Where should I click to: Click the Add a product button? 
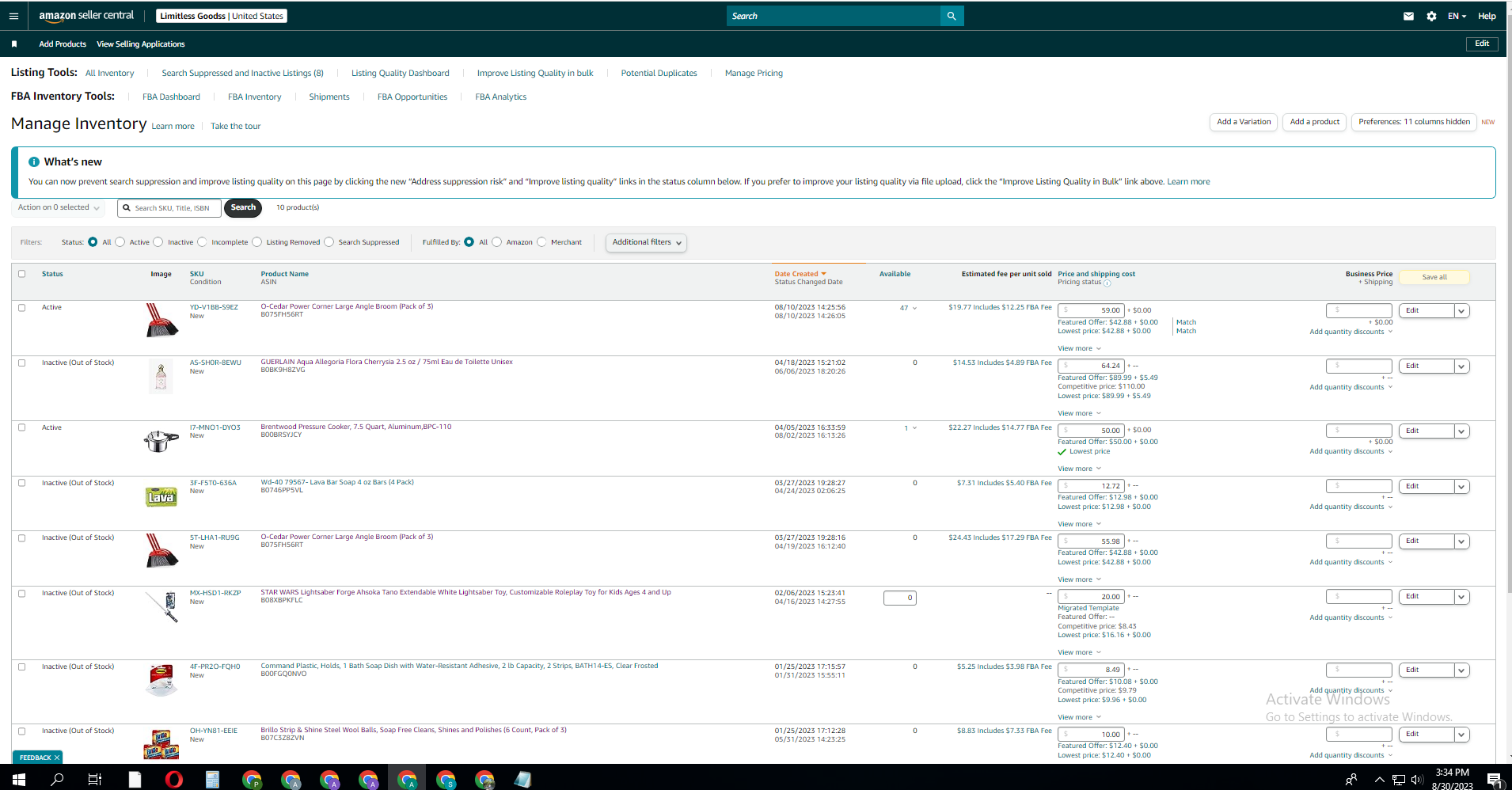coord(1315,122)
